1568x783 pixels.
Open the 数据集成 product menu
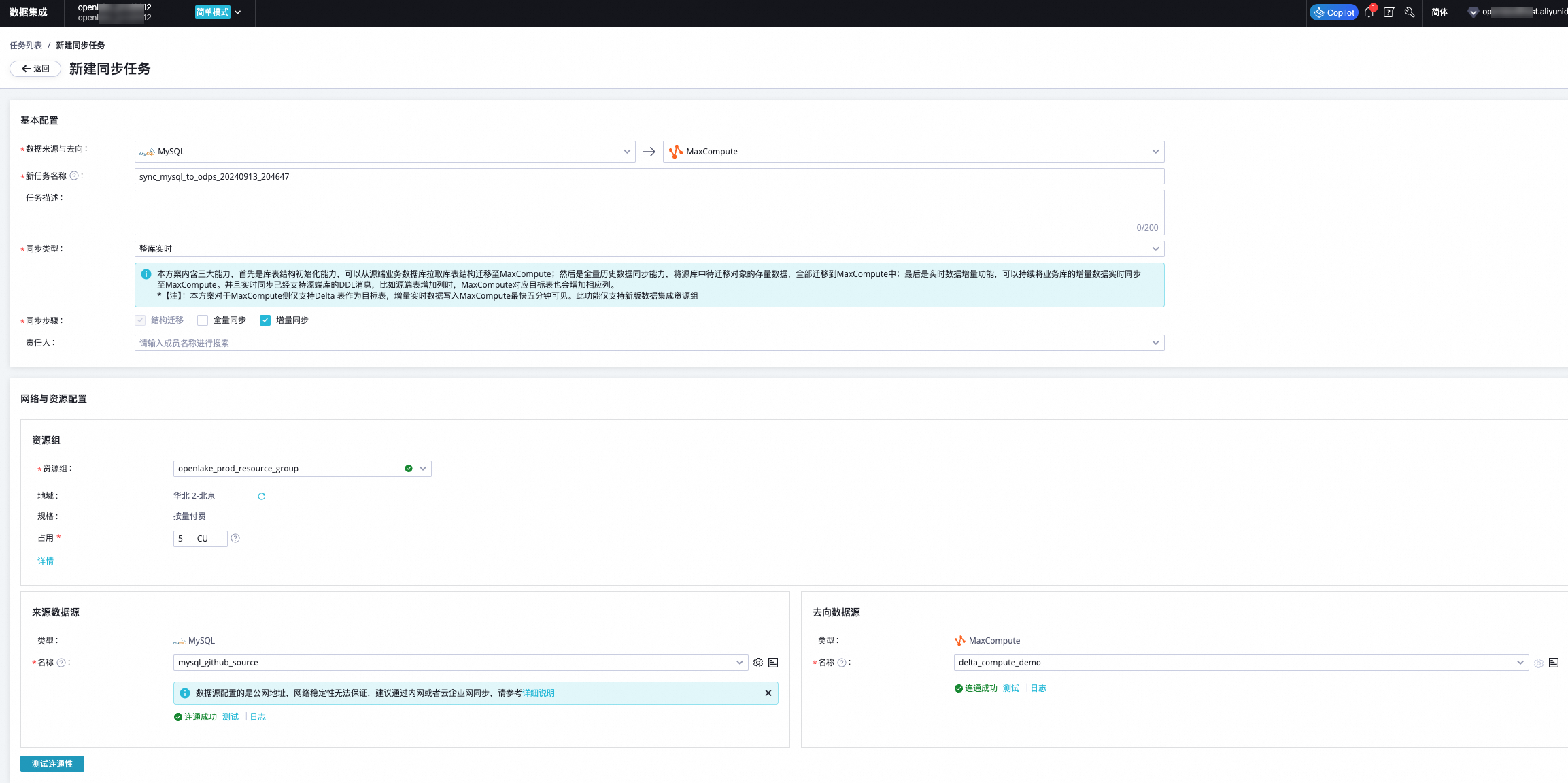tap(29, 12)
